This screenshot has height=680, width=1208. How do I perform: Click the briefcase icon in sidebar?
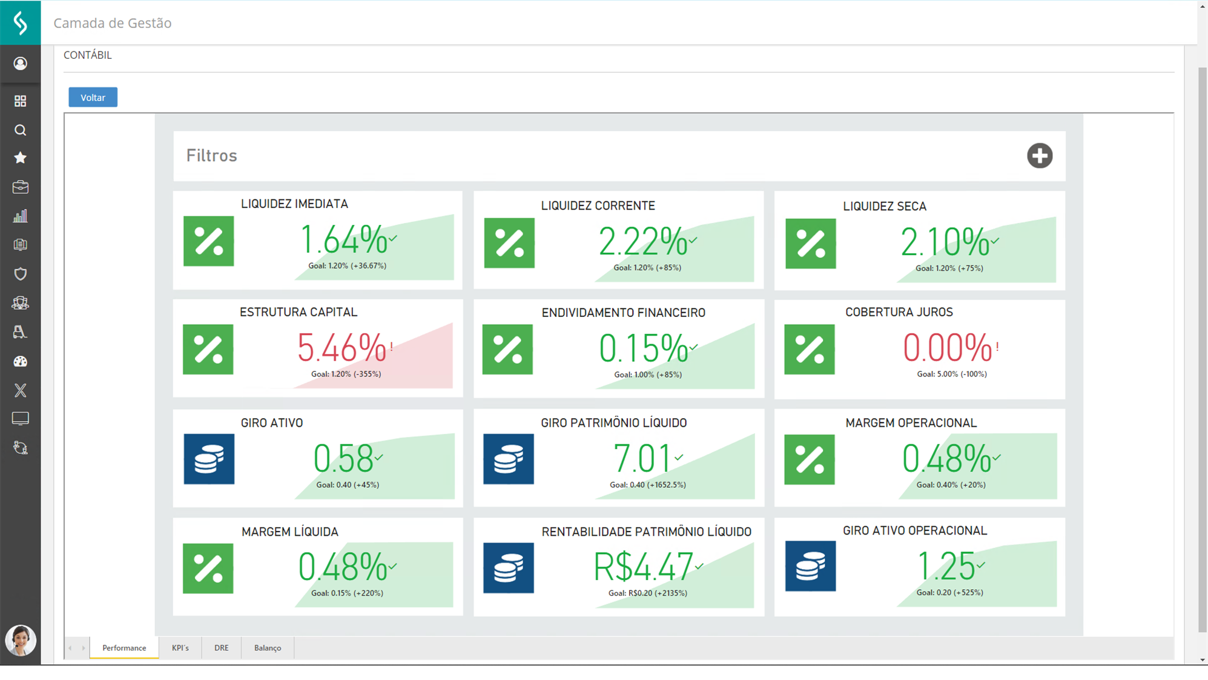coord(20,187)
